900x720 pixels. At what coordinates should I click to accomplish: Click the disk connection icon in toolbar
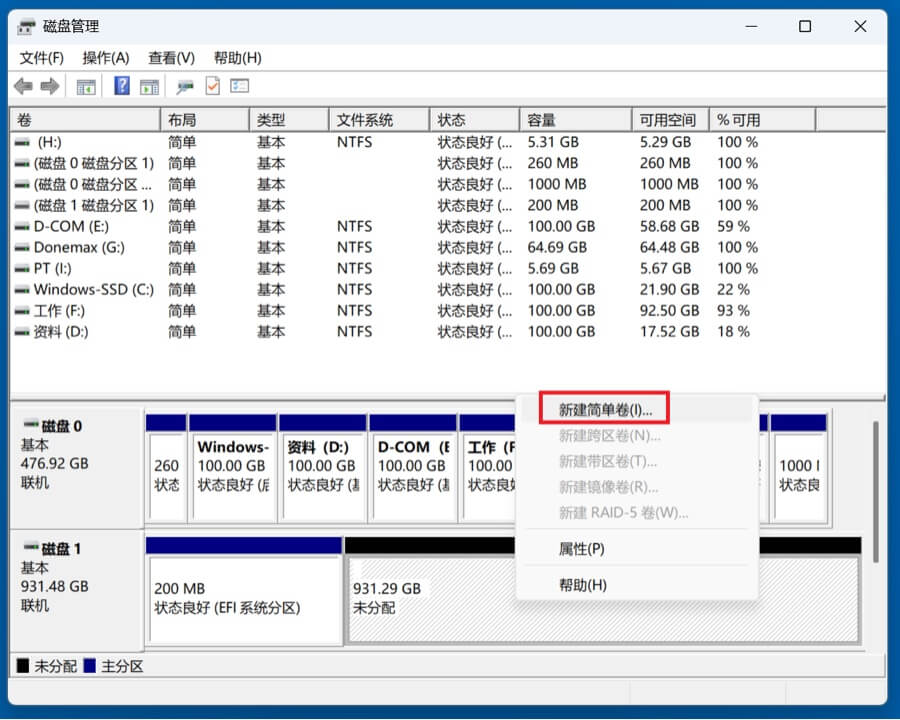[185, 86]
